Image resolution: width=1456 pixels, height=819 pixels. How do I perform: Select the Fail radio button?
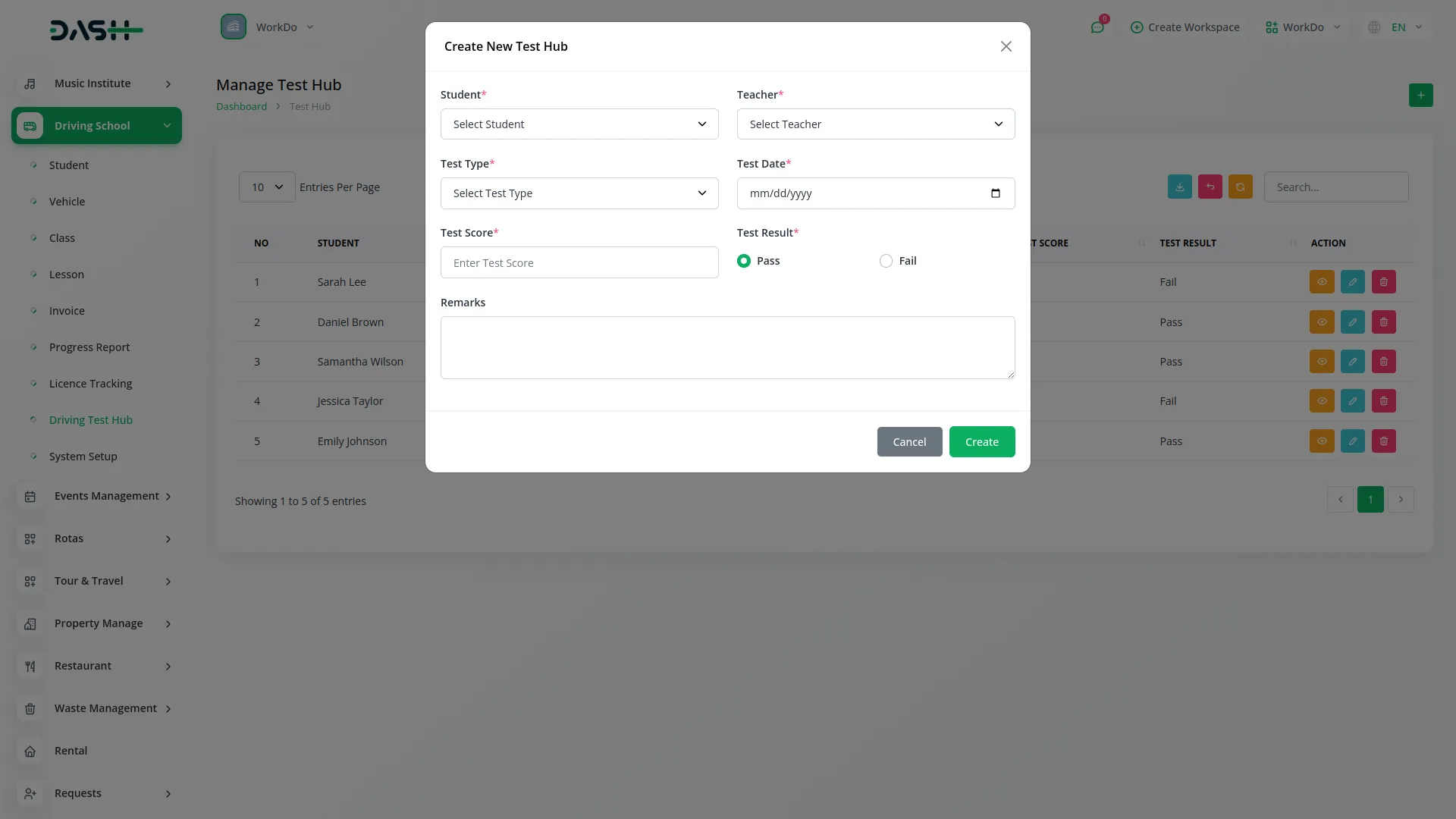click(886, 261)
